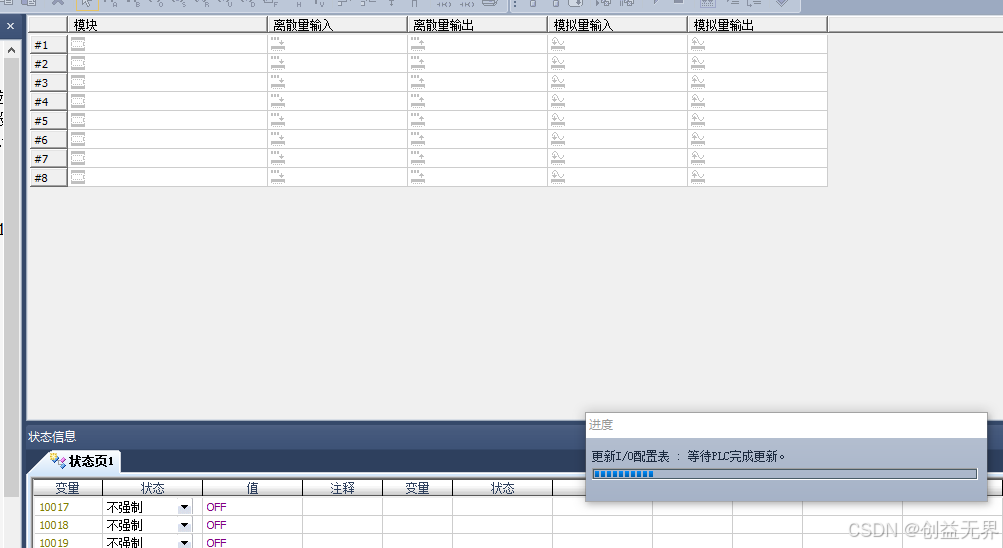Screen dimensions: 1003x548
Task: Click the 值 column header in status table
Action: click(x=253, y=488)
